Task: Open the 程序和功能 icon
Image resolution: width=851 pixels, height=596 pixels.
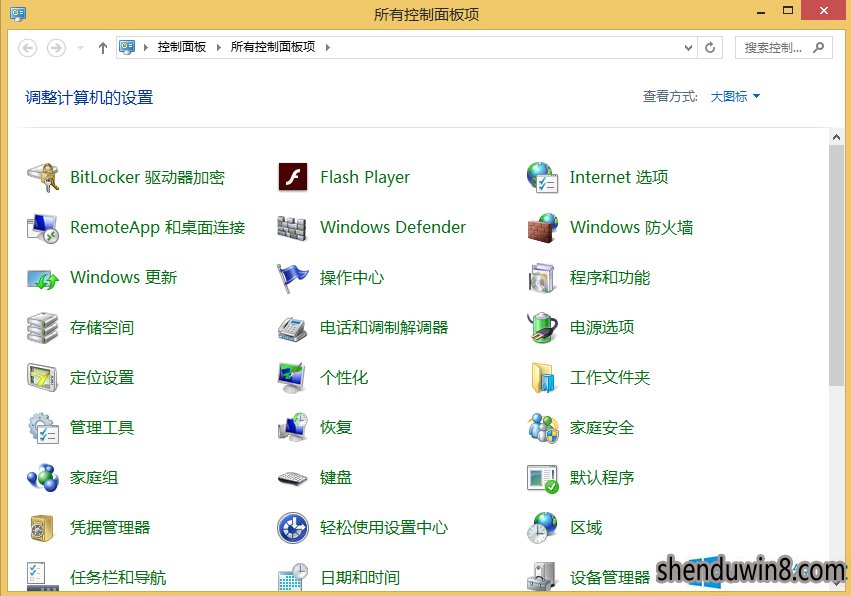Action: click(542, 278)
